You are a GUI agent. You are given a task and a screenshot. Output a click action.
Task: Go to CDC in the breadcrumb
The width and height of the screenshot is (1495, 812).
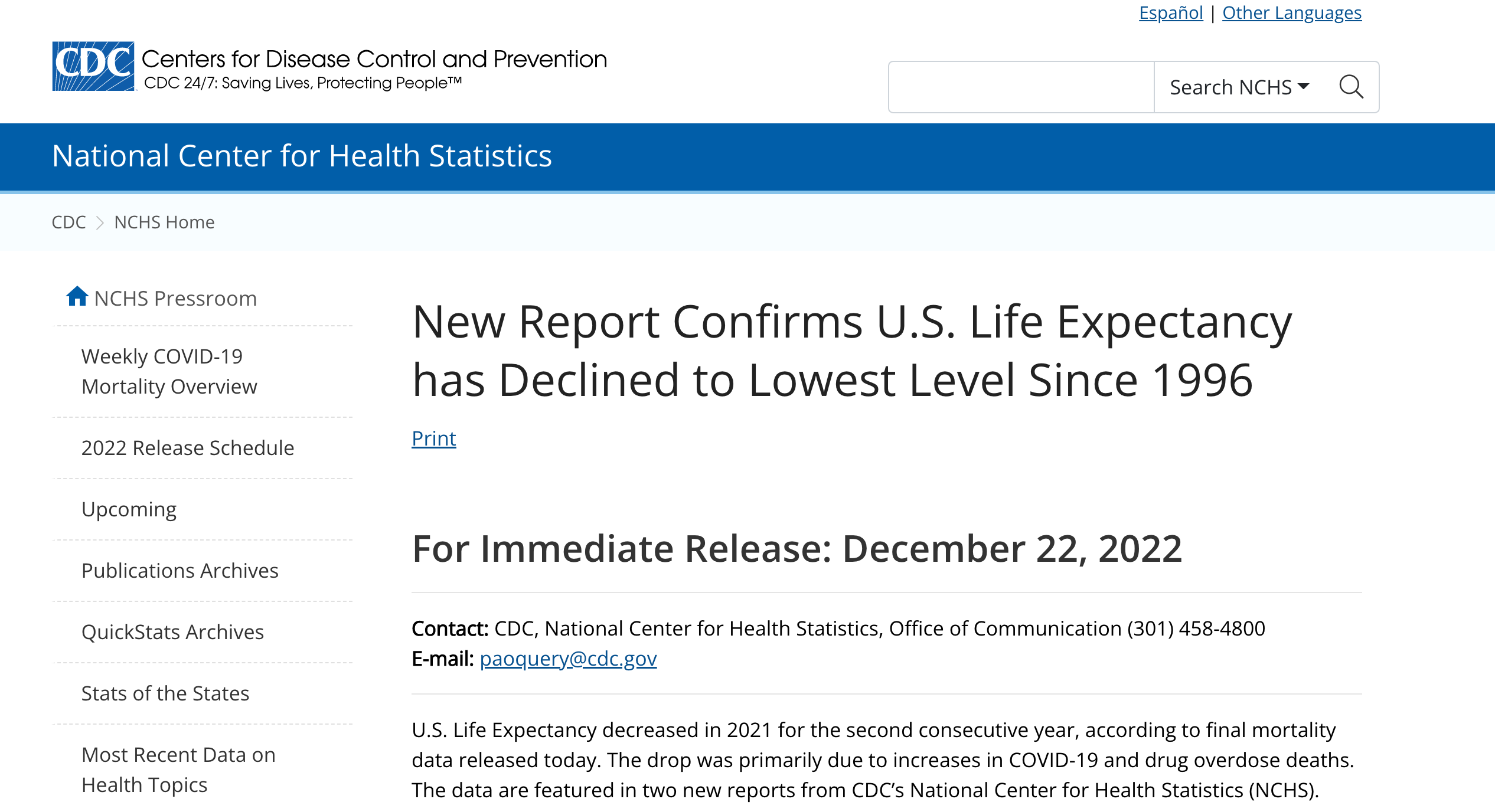click(x=68, y=222)
